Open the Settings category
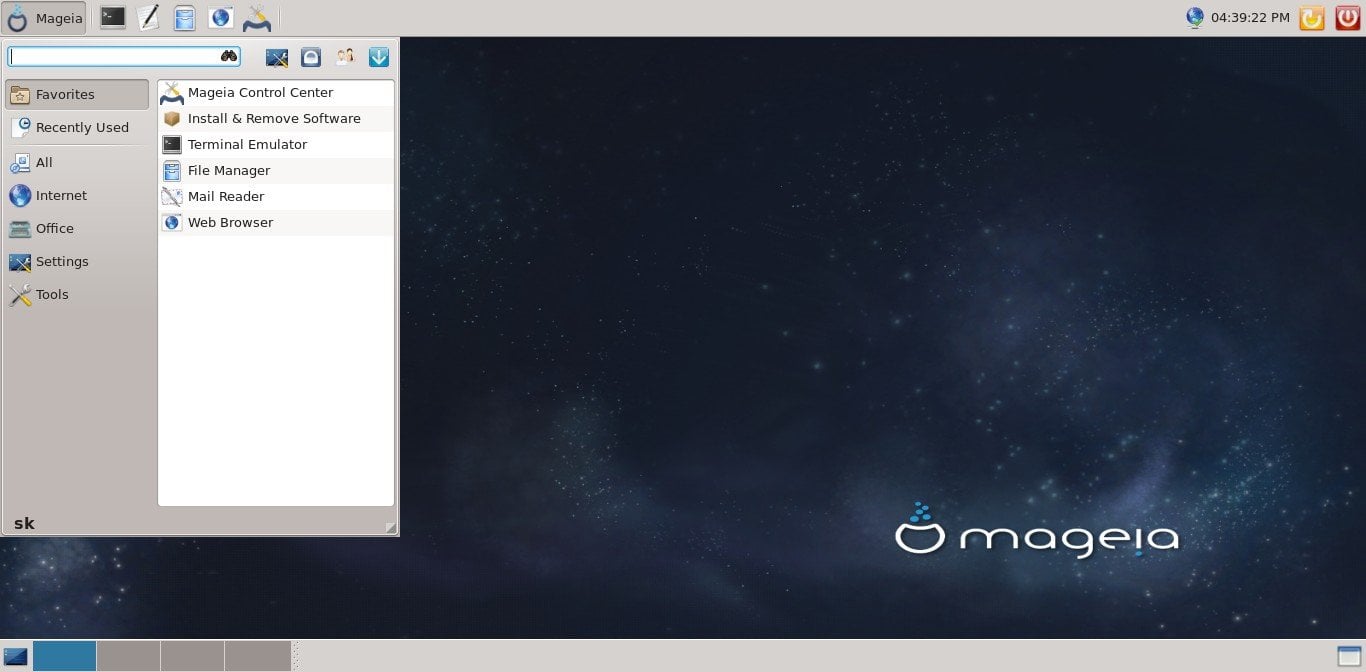The image size is (1366, 672). (77, 262)
